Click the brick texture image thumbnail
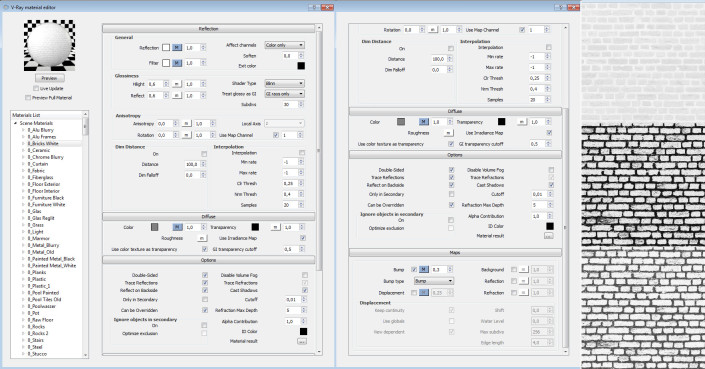Viewport: 705px width, 369px height. click(643, 184)
